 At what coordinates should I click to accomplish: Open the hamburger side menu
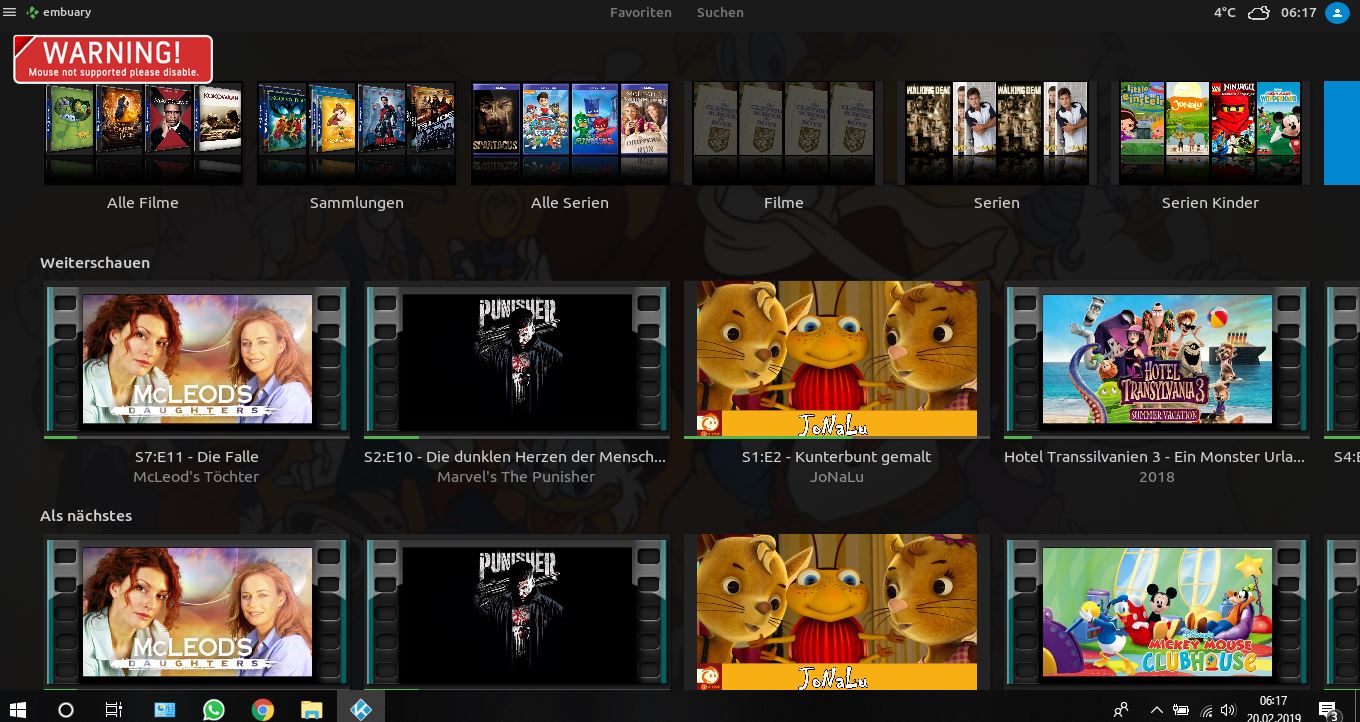[10, 13]
